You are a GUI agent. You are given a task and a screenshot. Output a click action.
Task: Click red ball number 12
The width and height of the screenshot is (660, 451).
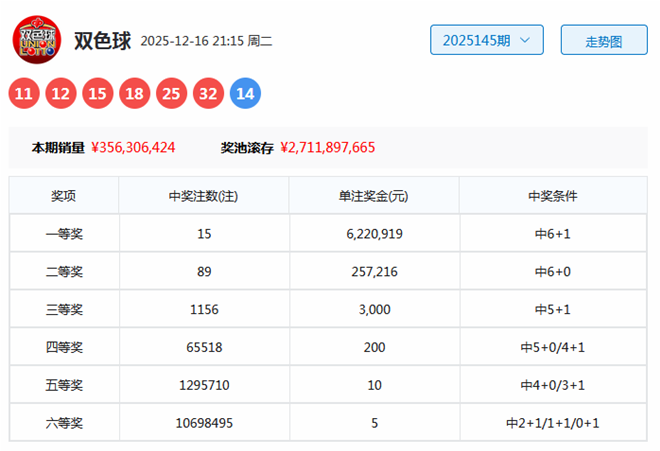click(61, 95)
